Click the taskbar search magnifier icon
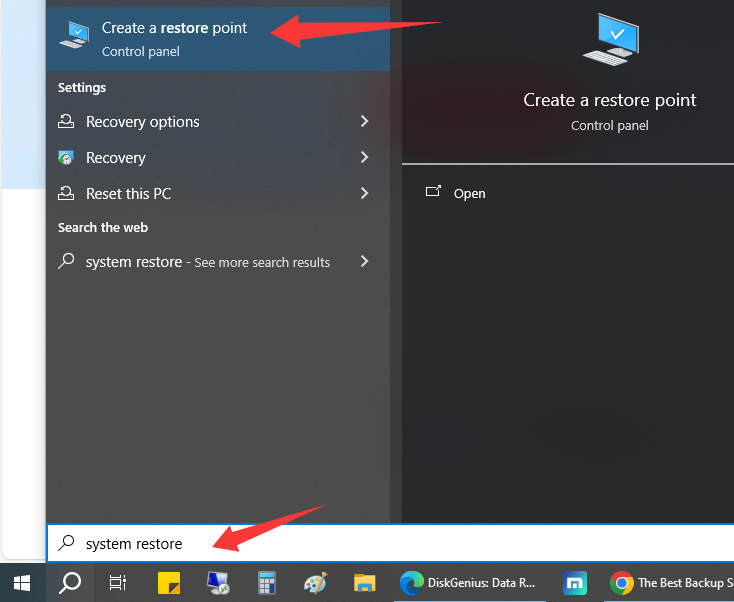Screen dimensions: 734x602 [70, 582]
